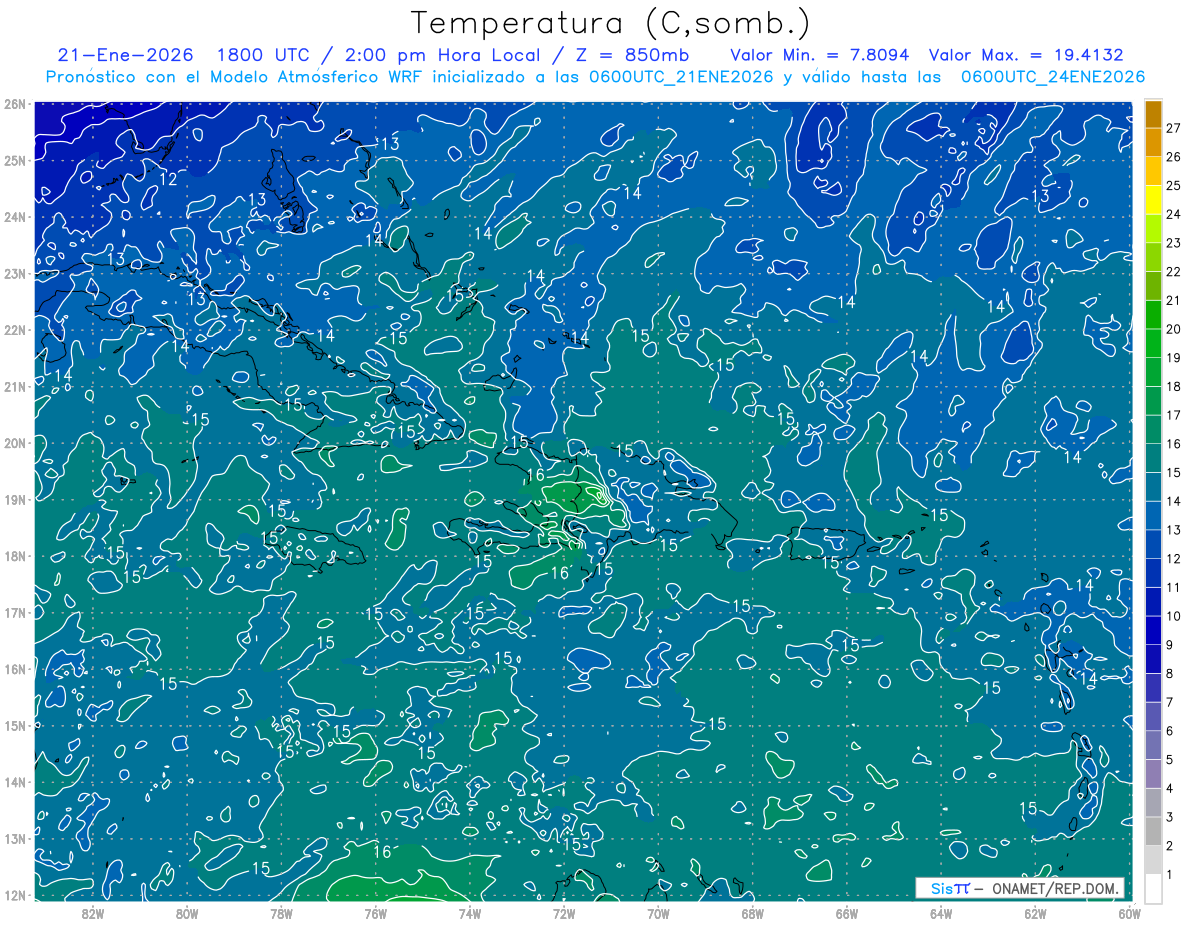The image size is (1200, 927).
Task: Click the '70W' longitude axis label
Action: click(658, 913)
